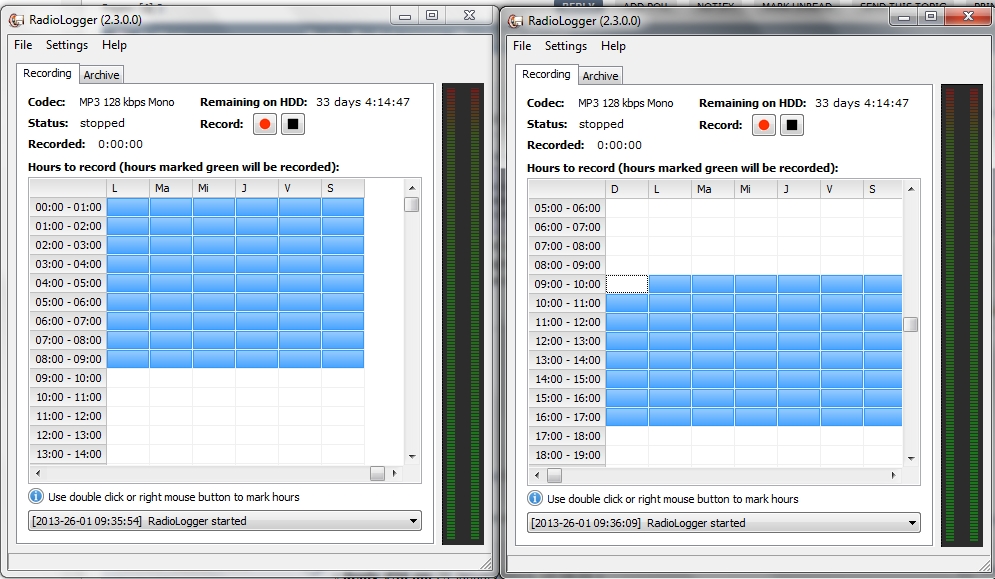Screen dimensions: 995x579
Task: Click Remaining on HDD value in left window
Action: (x=363, y=102)
